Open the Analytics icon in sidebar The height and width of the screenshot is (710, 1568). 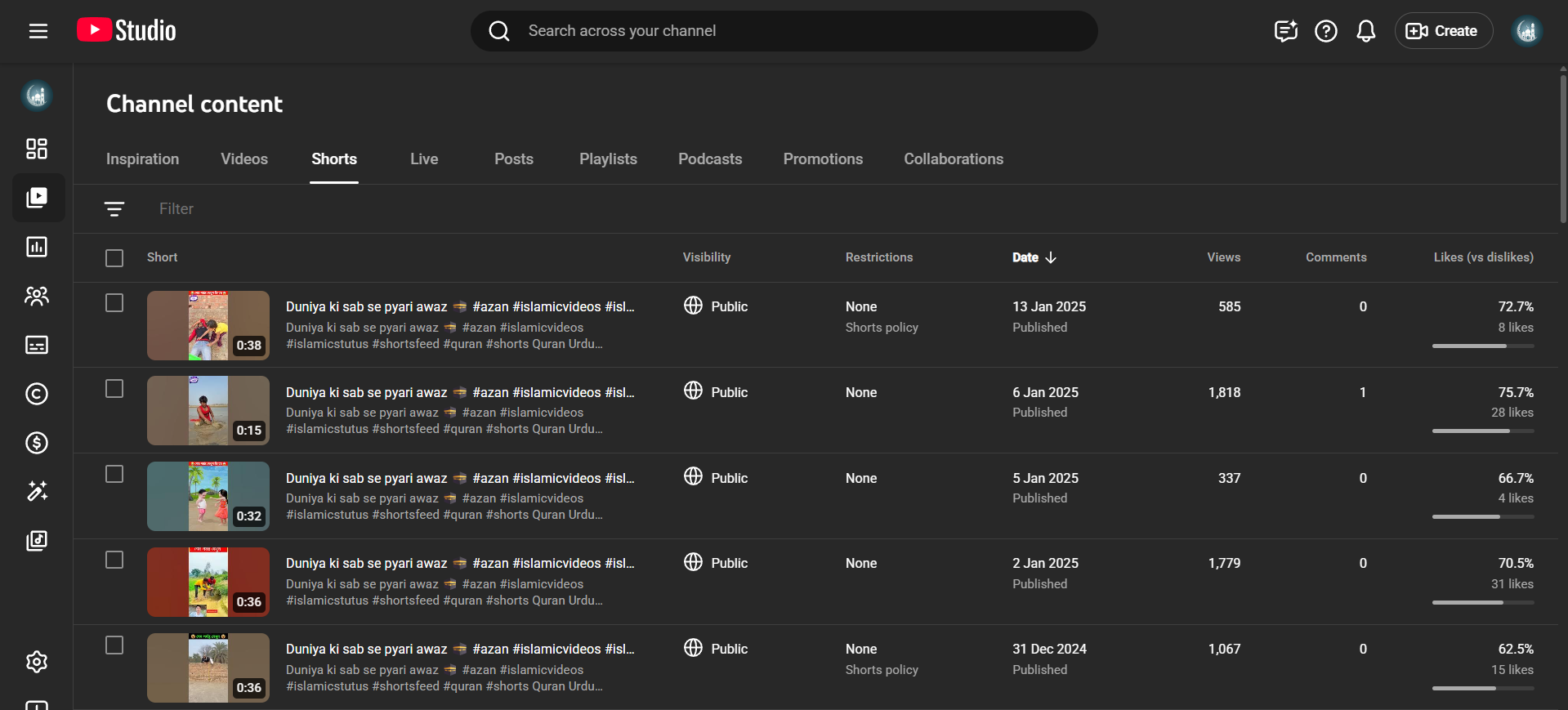tap(37, 247)
